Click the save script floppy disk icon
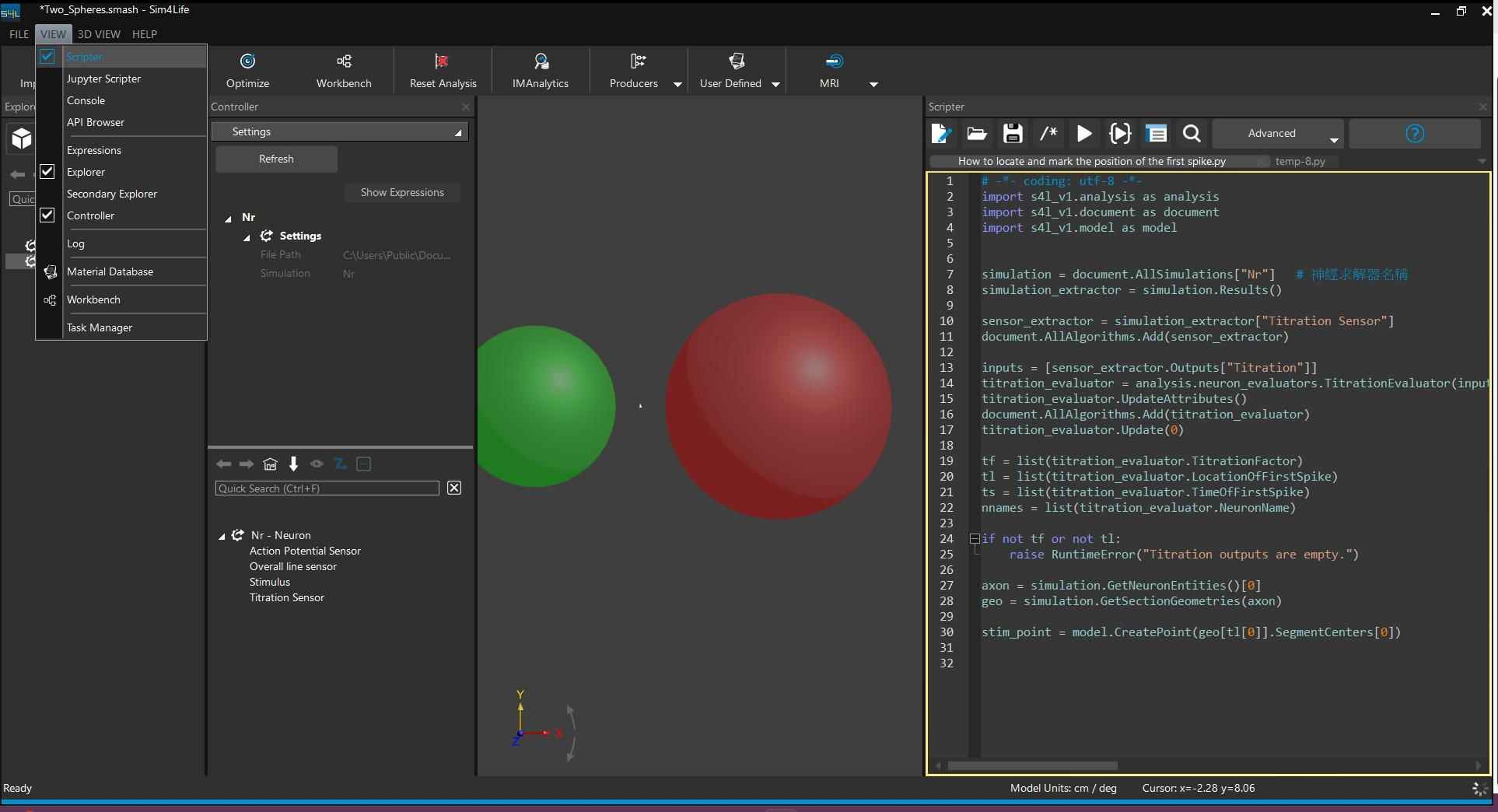 1012,134
